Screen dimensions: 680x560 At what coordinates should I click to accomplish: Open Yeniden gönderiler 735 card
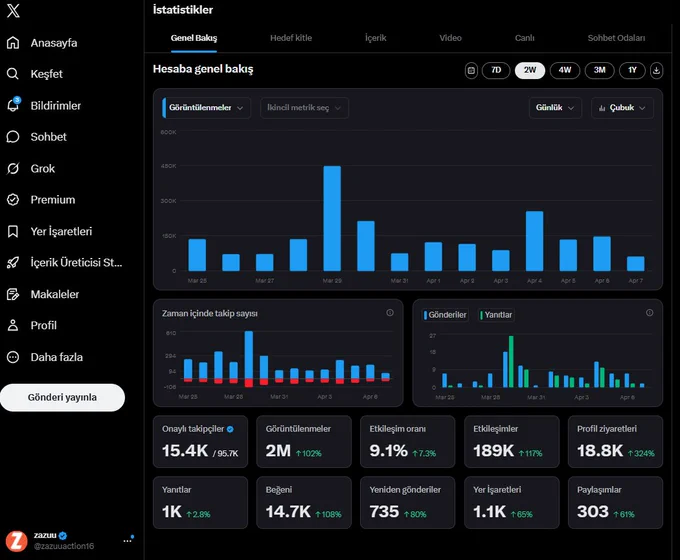click(408, 503)
